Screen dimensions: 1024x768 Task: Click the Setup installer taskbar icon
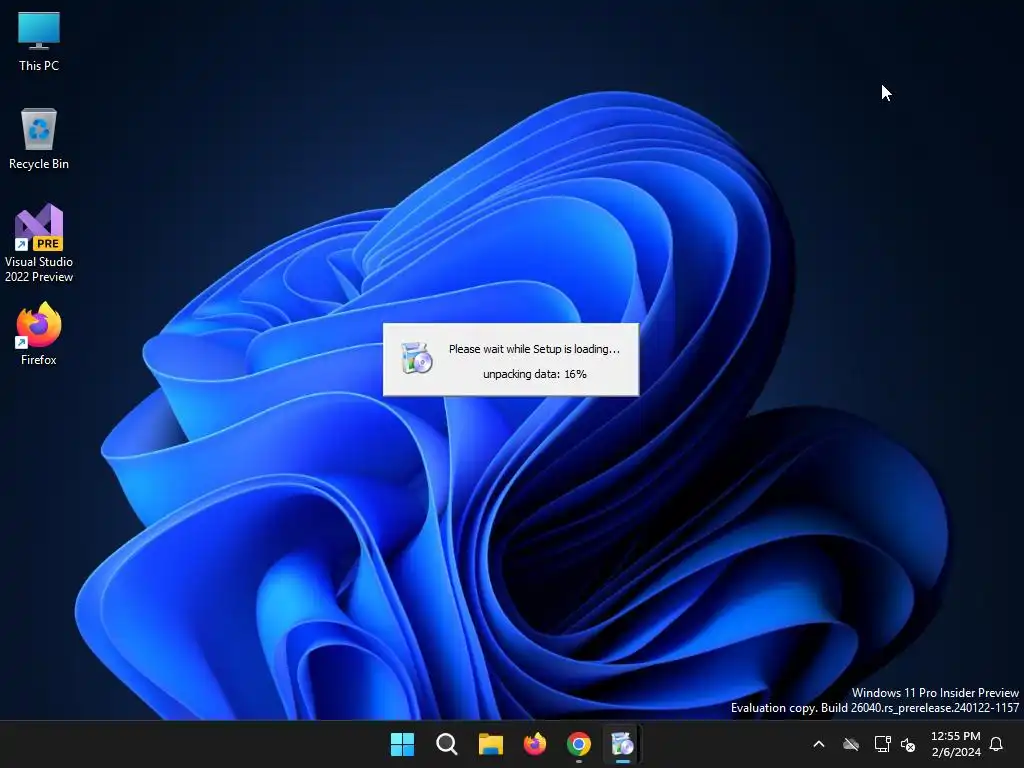(622, 744)
